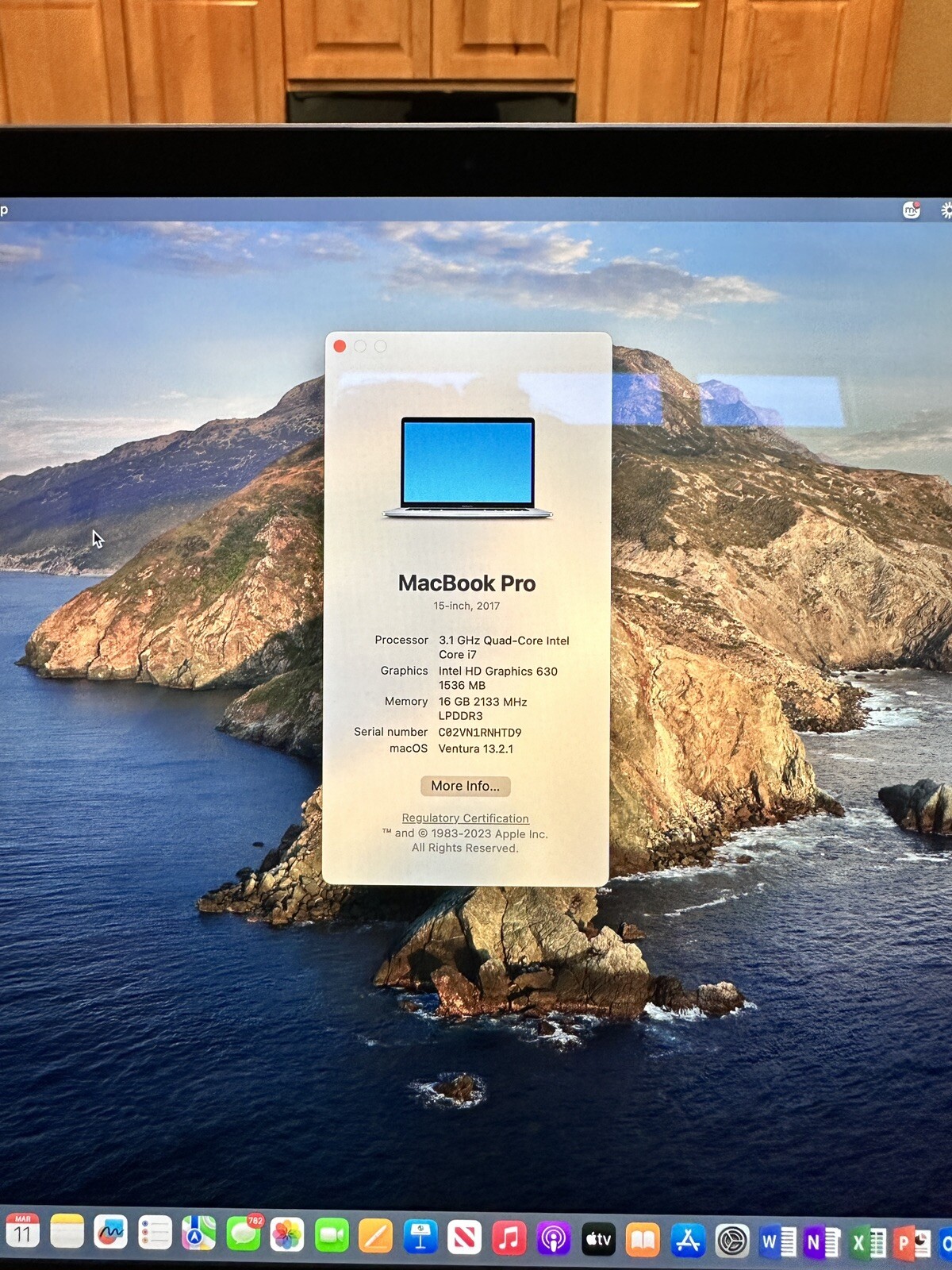Open the Regulatory Certification link
952x1270 pixels.
[465, 818]
